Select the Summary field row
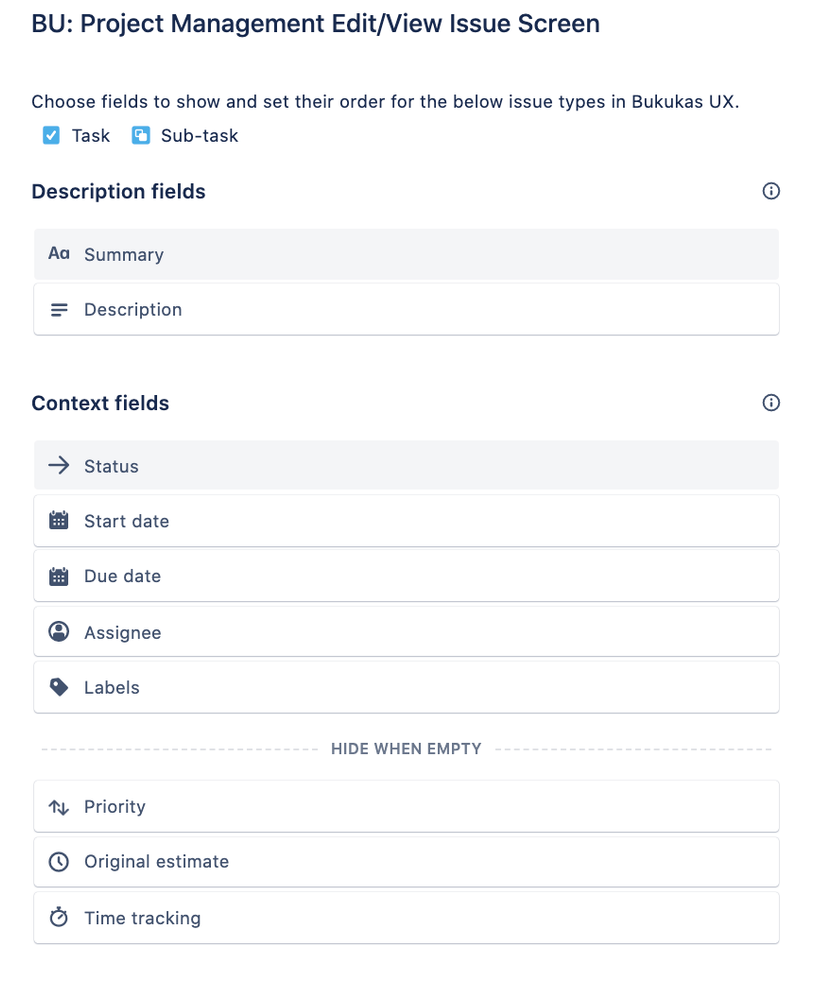815x998 pixels. pyautogui.click(x=406, y=254)
